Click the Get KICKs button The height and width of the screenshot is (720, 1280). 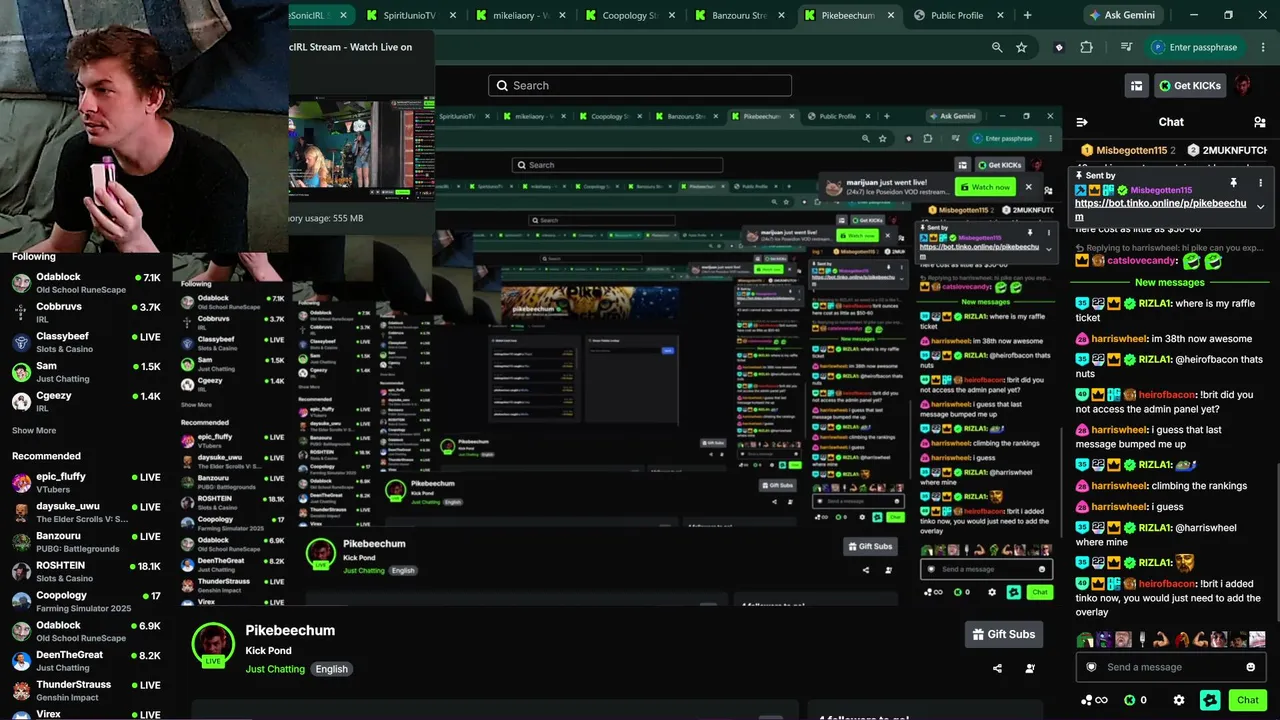[x=1190, y=86]
